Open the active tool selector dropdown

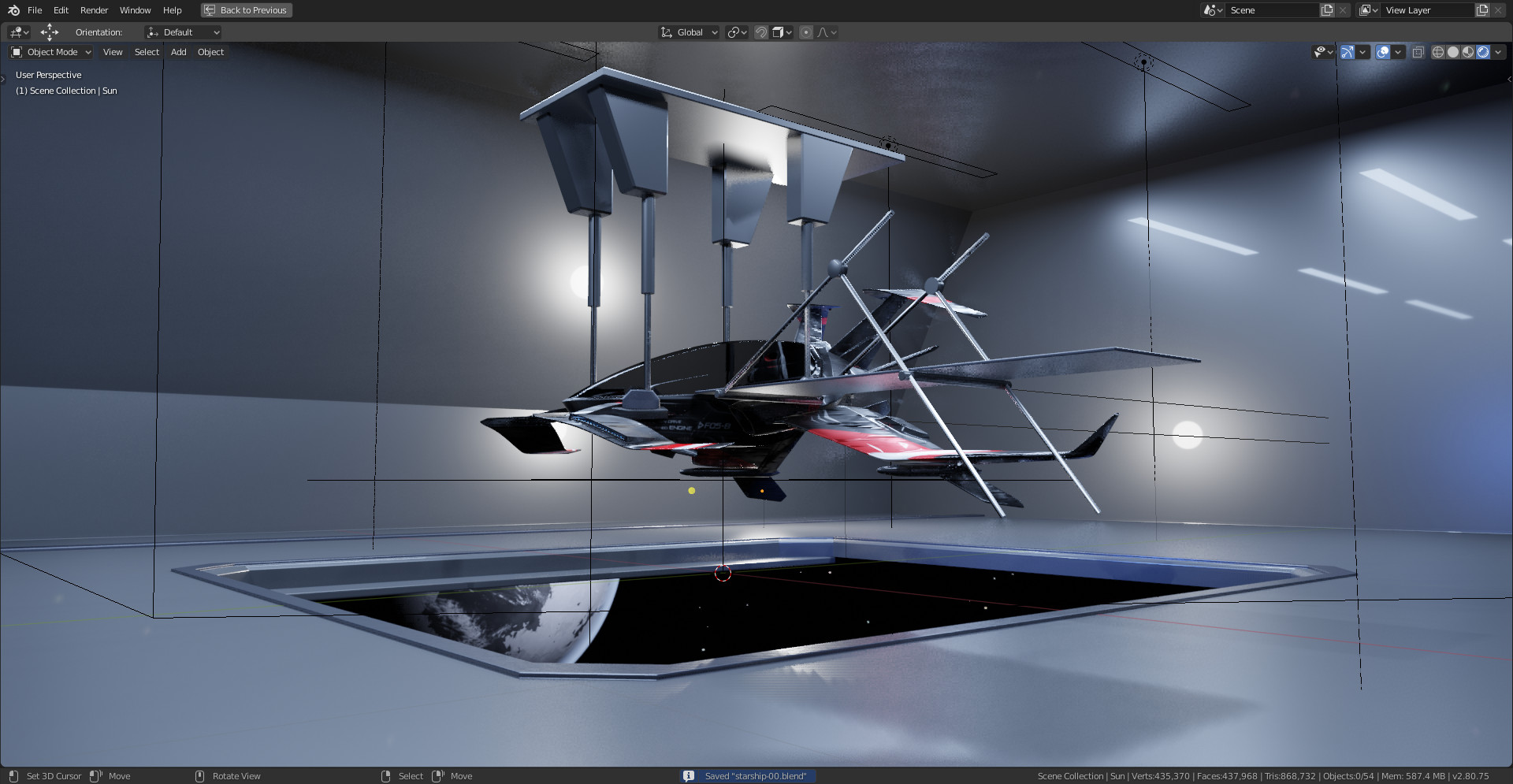[19, 32]
